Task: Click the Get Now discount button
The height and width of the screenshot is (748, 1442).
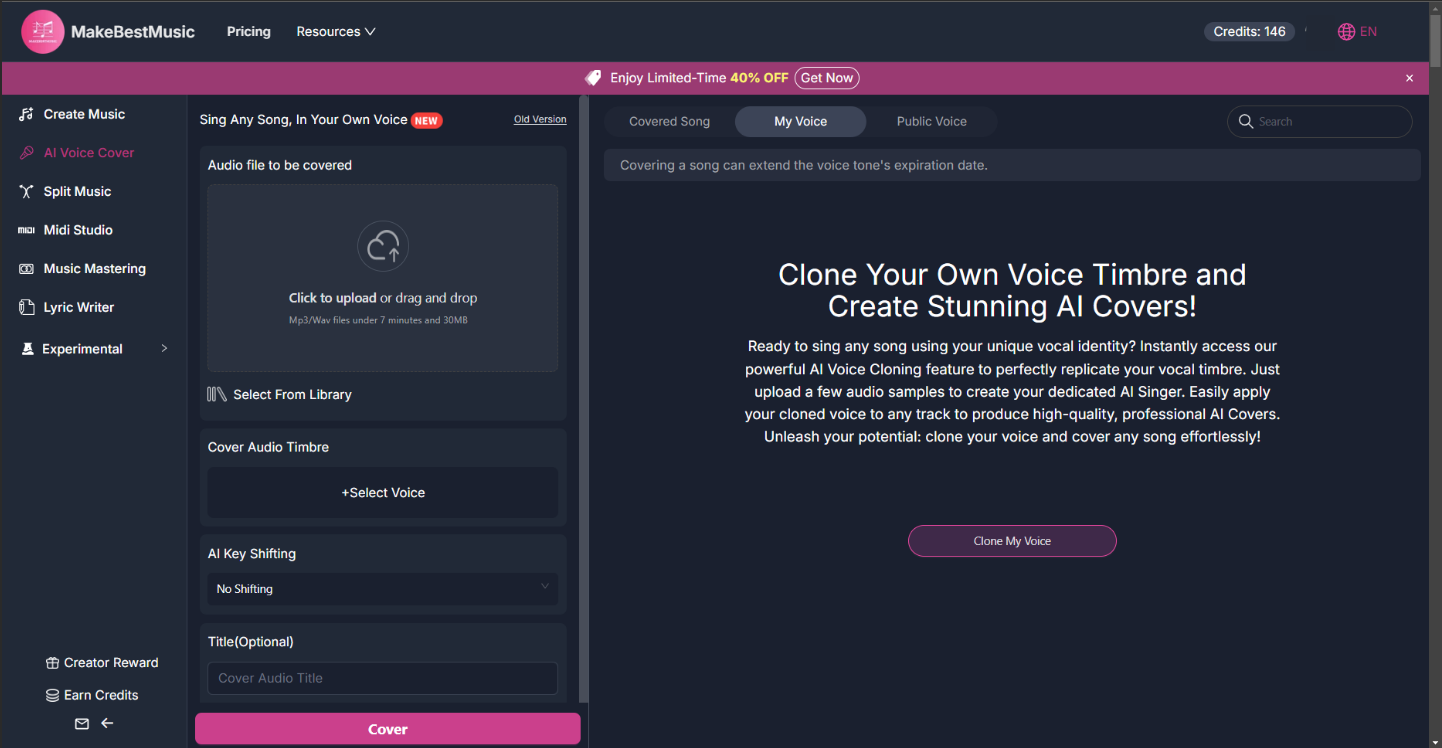Action: (x=826, y=78)
